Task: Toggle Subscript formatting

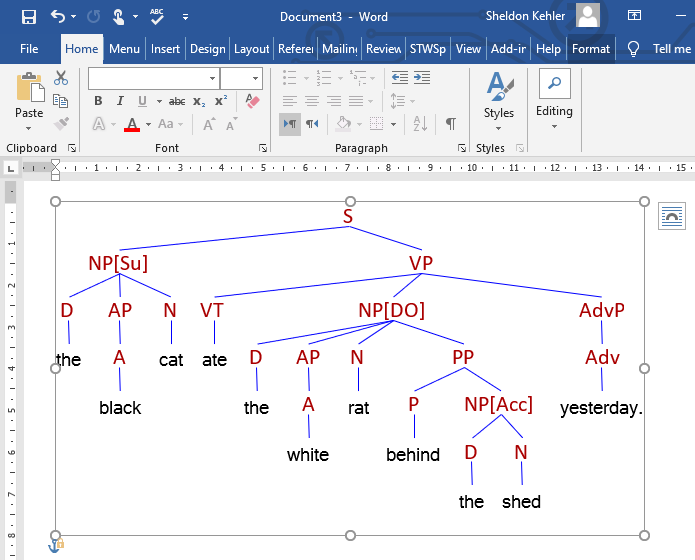Action: [199, 102]
